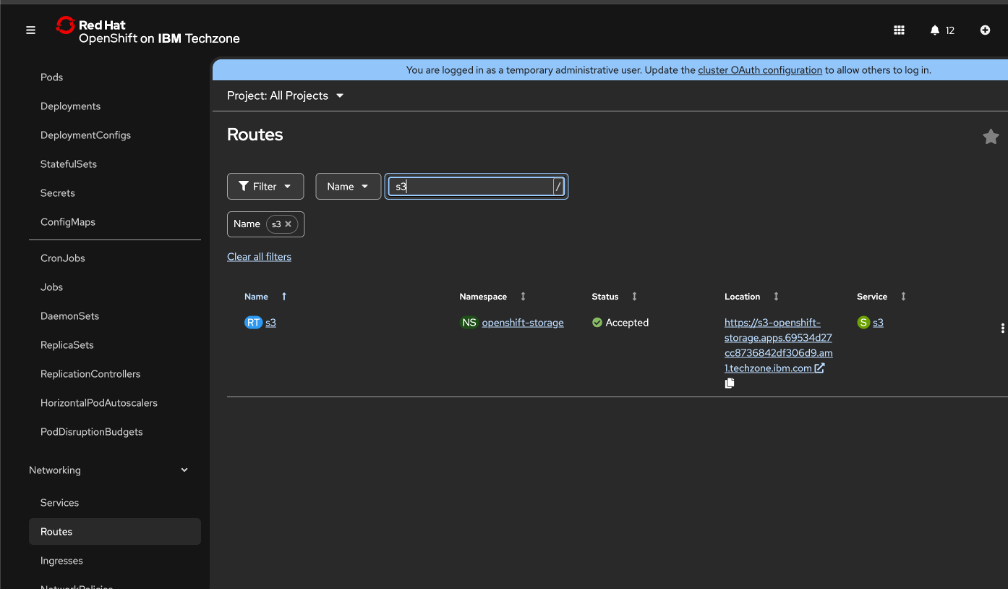This screenshot has width=1008, height=590.
Task: Click Clear all filters link
Action: point(259,257)
